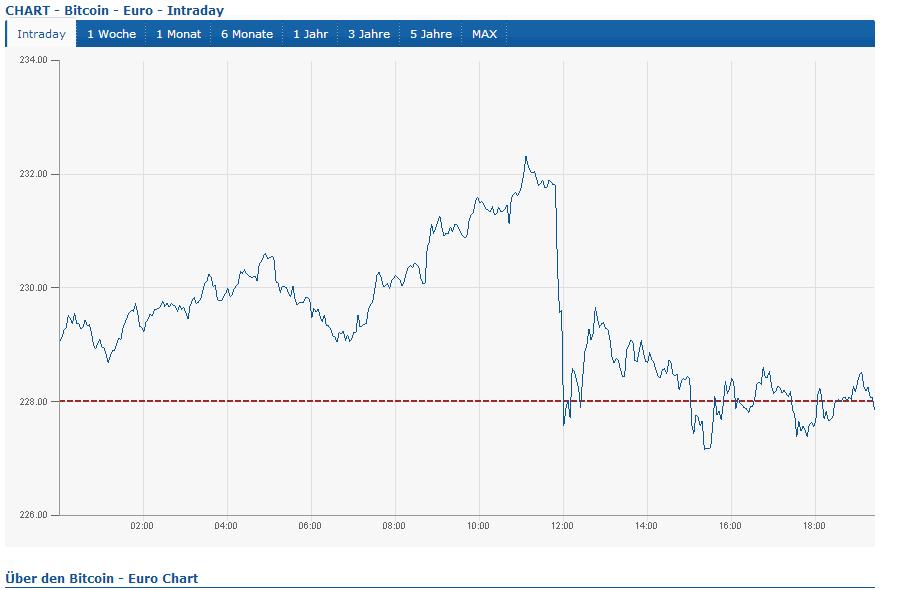Choose the 5 Jahre time range
The height and width of the screenshot is (590, 904).
[431, 34]
